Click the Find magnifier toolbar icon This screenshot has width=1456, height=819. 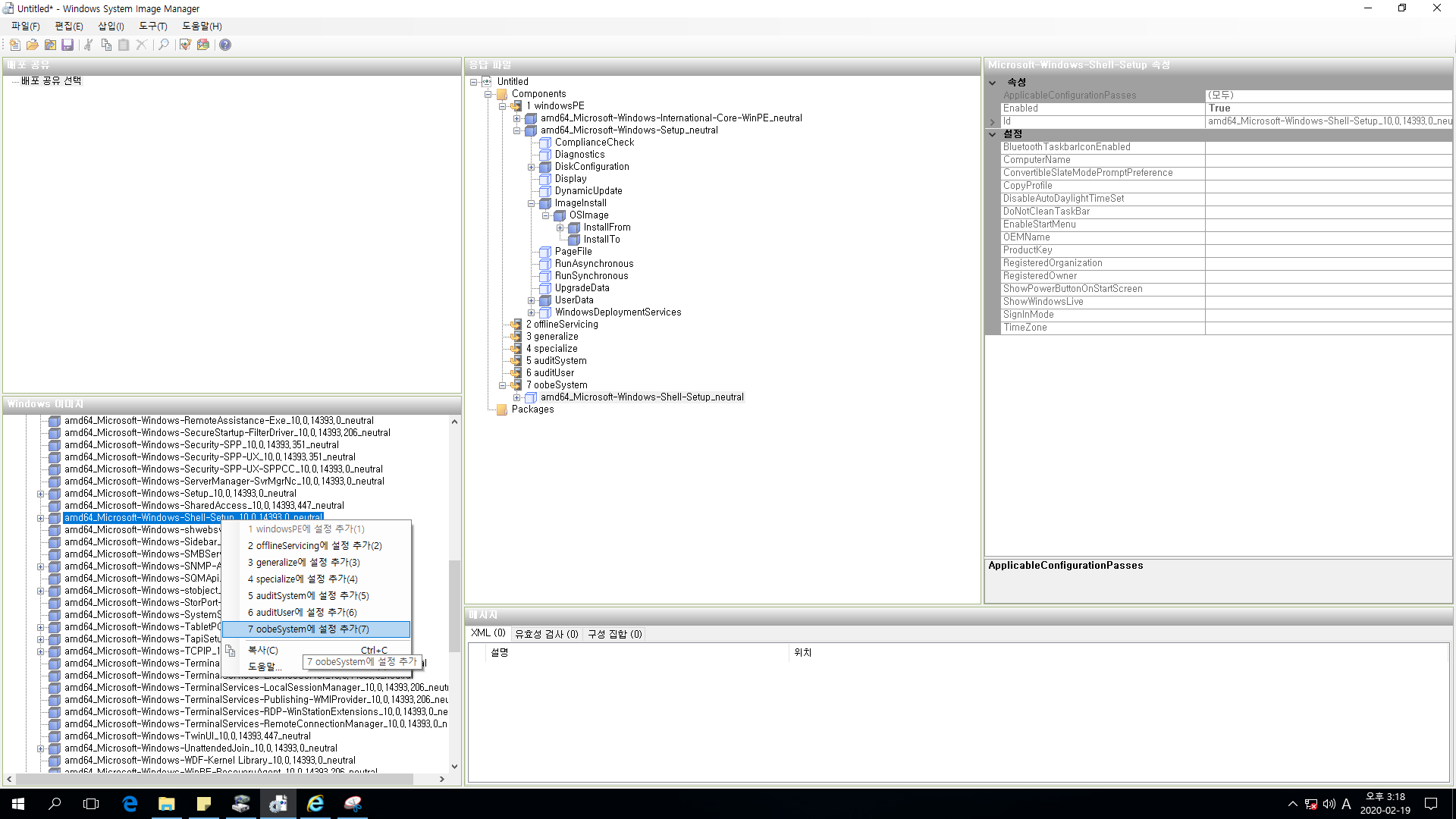(x=163, y=45)
